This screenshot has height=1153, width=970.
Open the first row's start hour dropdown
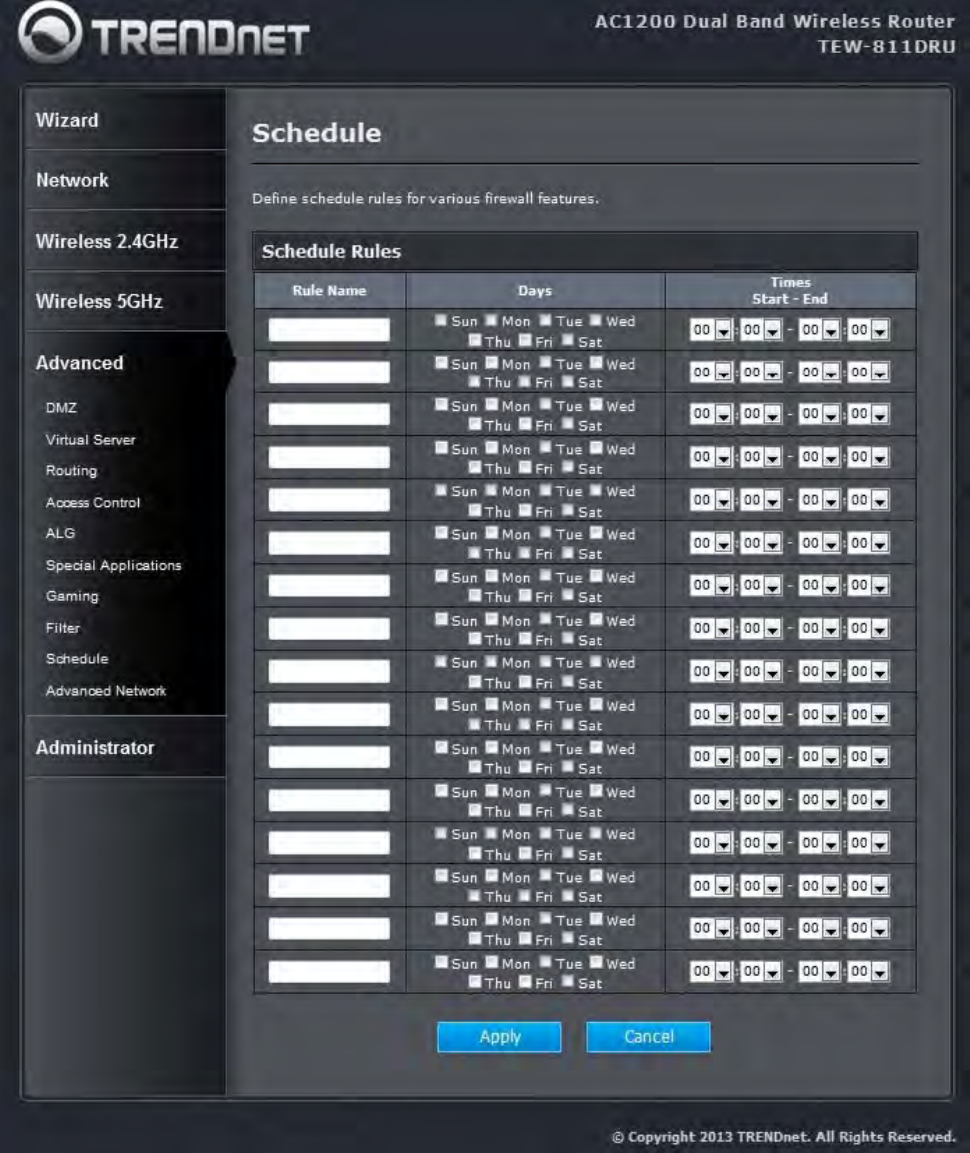(x=711, y=330)
